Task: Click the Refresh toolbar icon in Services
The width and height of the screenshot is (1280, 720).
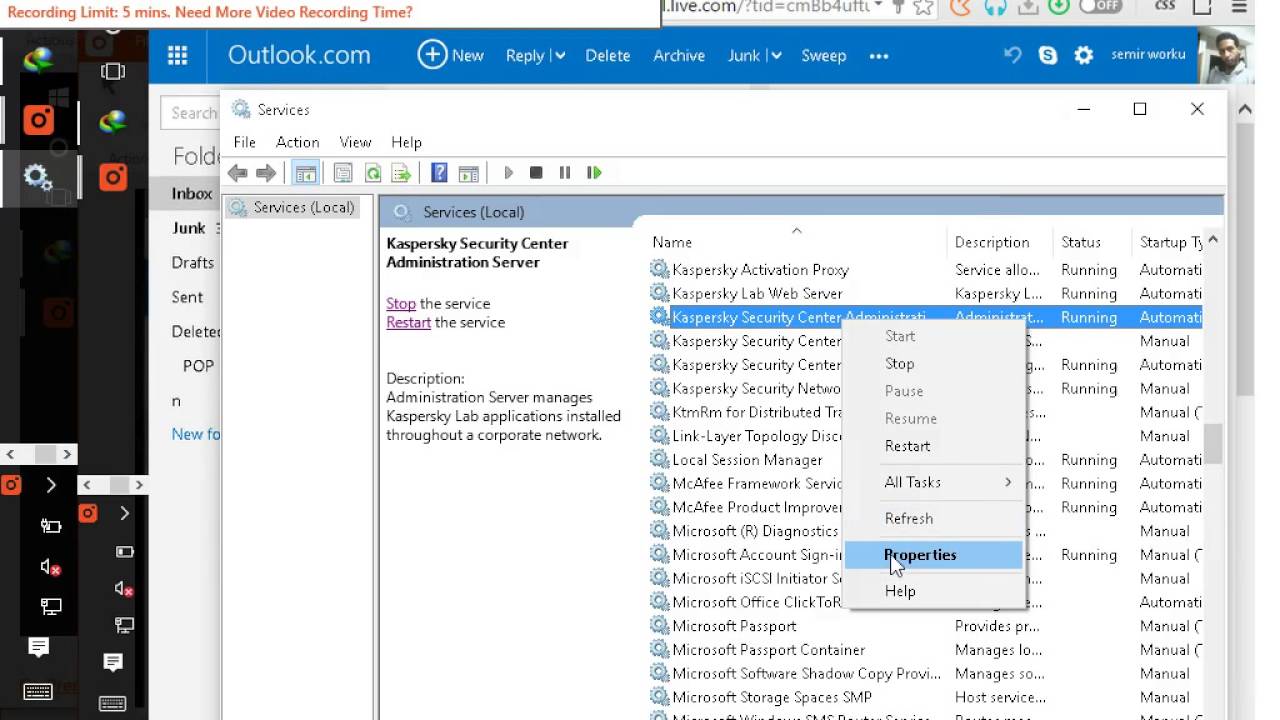Action: pos(373,173)
